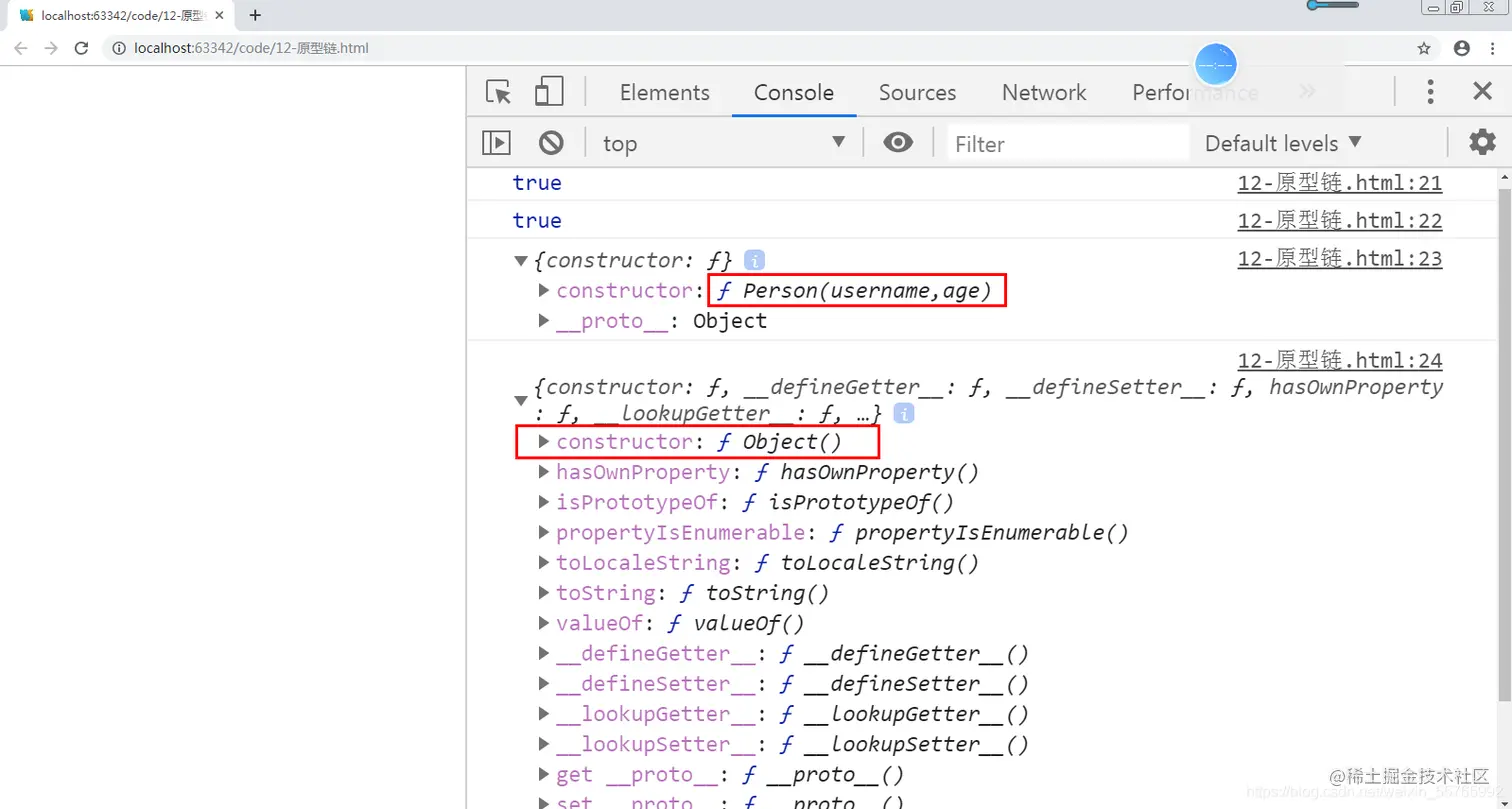
Task: Expand hasOwnProperty property
Action: point(544,472)
